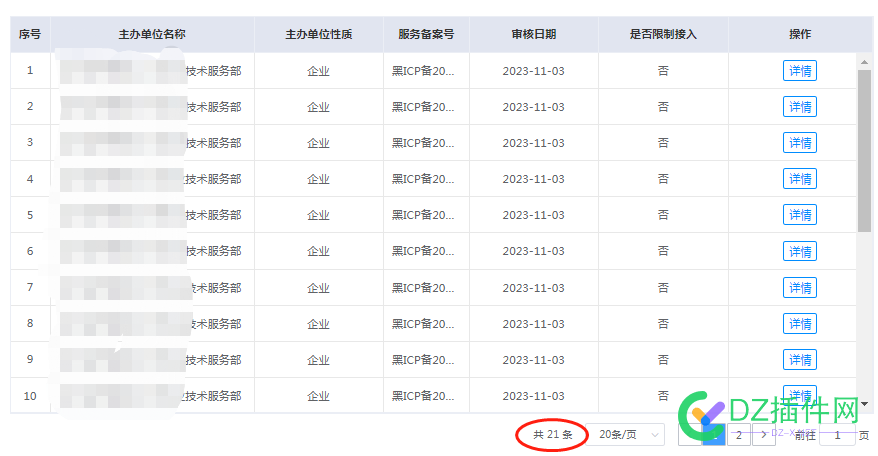
Task: Click serial number 10 in the 序号 column
Action: (30, 396)
